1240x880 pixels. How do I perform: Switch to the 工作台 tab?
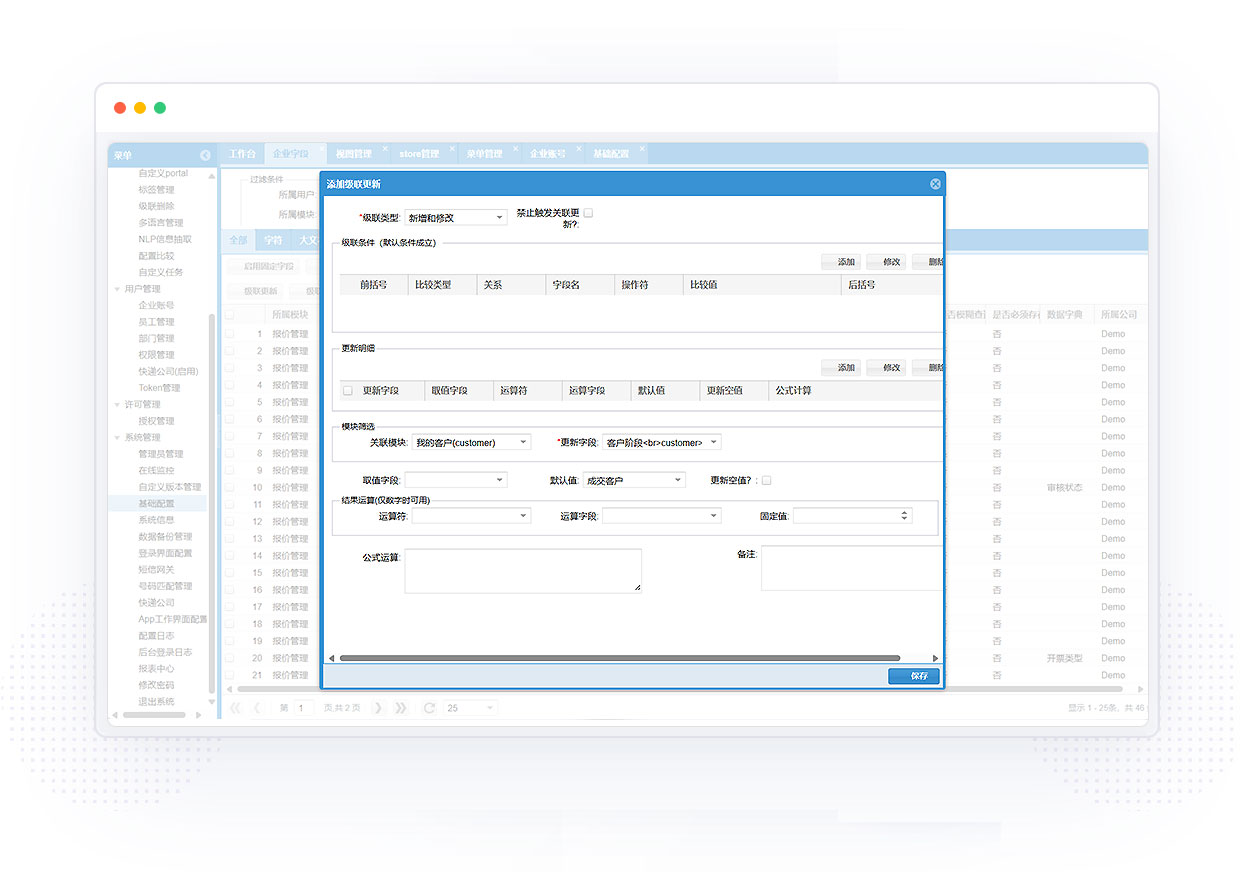pos(241,154)
